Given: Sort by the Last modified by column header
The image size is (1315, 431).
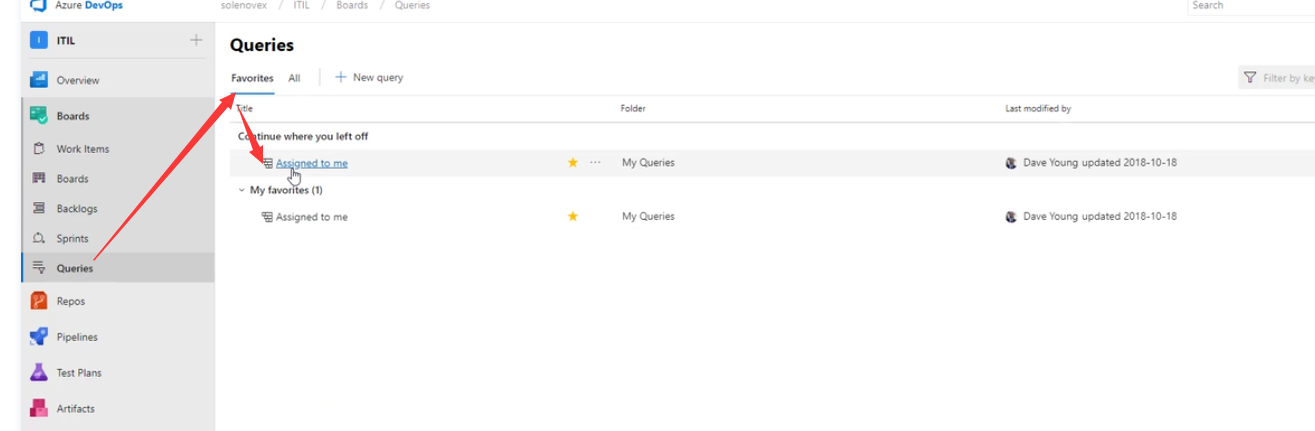Looking at the screenshot, I should (x=1038, y=108).
